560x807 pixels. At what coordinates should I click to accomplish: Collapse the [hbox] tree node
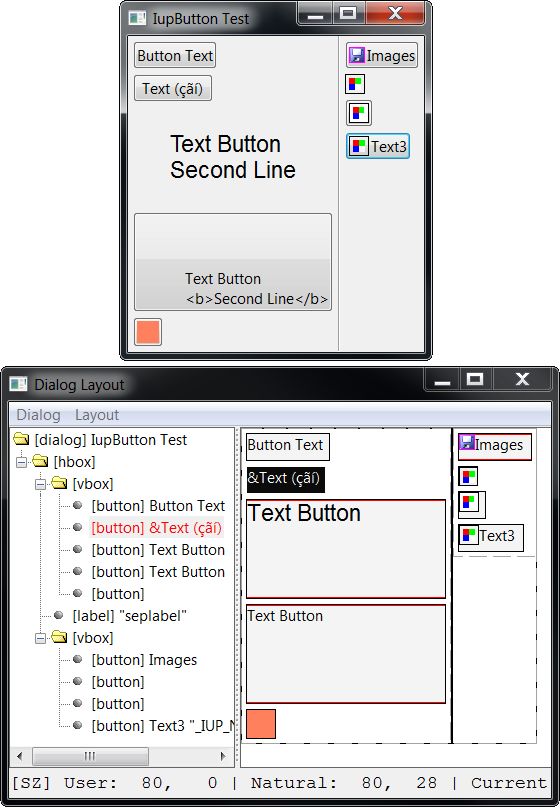[x=21, y=462]
